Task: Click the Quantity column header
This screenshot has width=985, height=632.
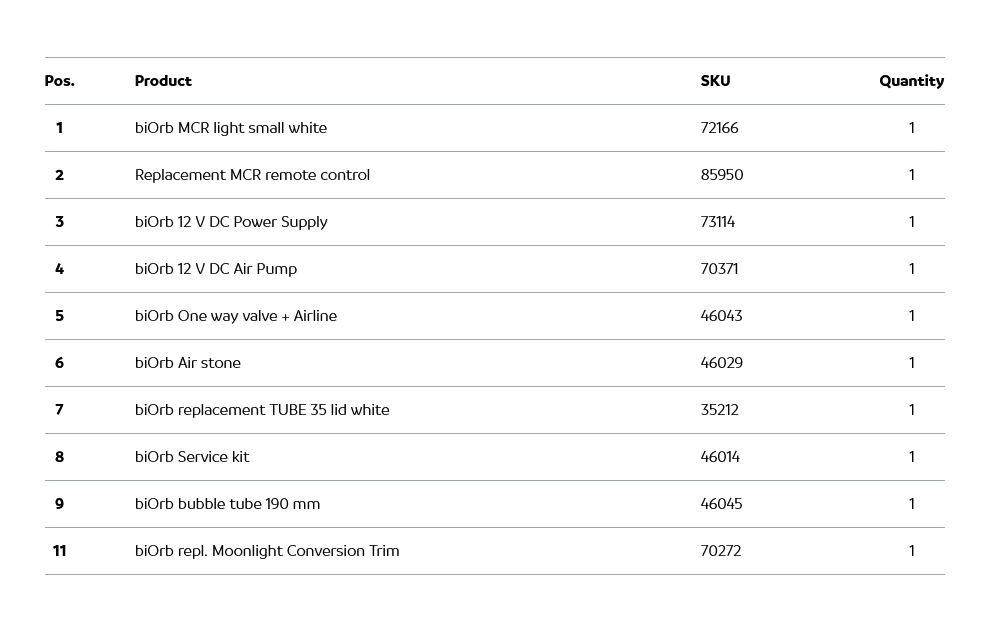Action: coord(911,81)
